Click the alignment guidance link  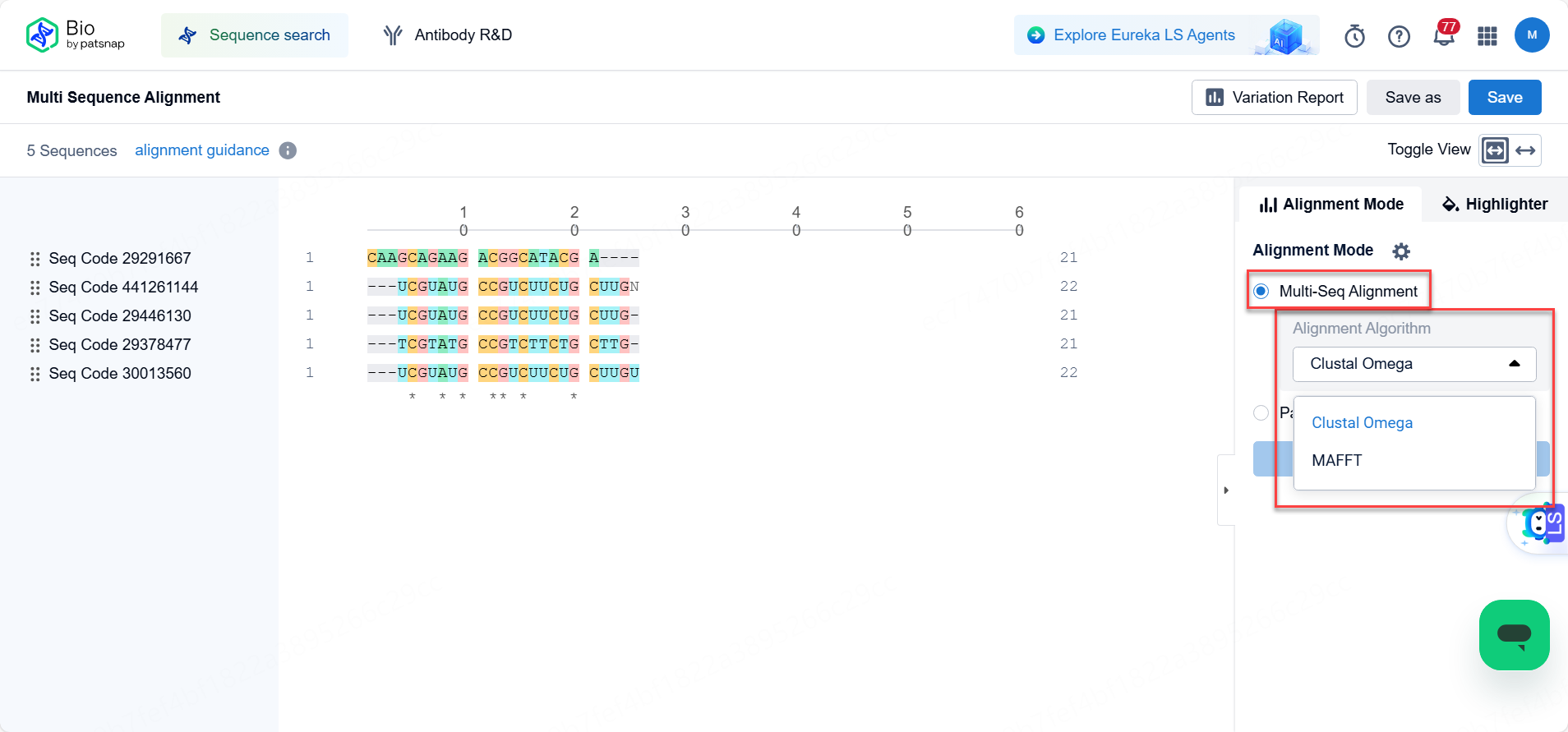pyautogui.click(x=202, y=150)
